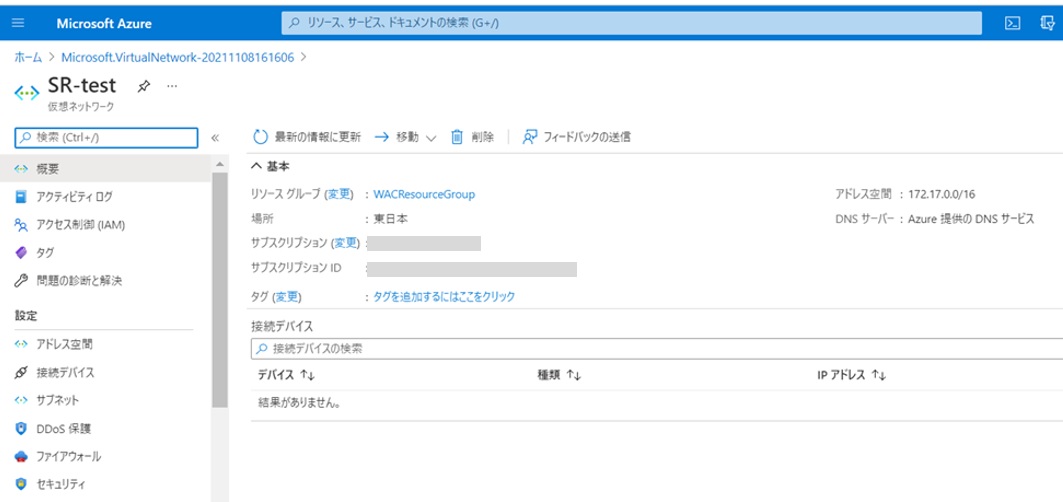Collapse the left menu with double chevron
The width and height of the screenshot is (1063, 502).
coord(215,138)
